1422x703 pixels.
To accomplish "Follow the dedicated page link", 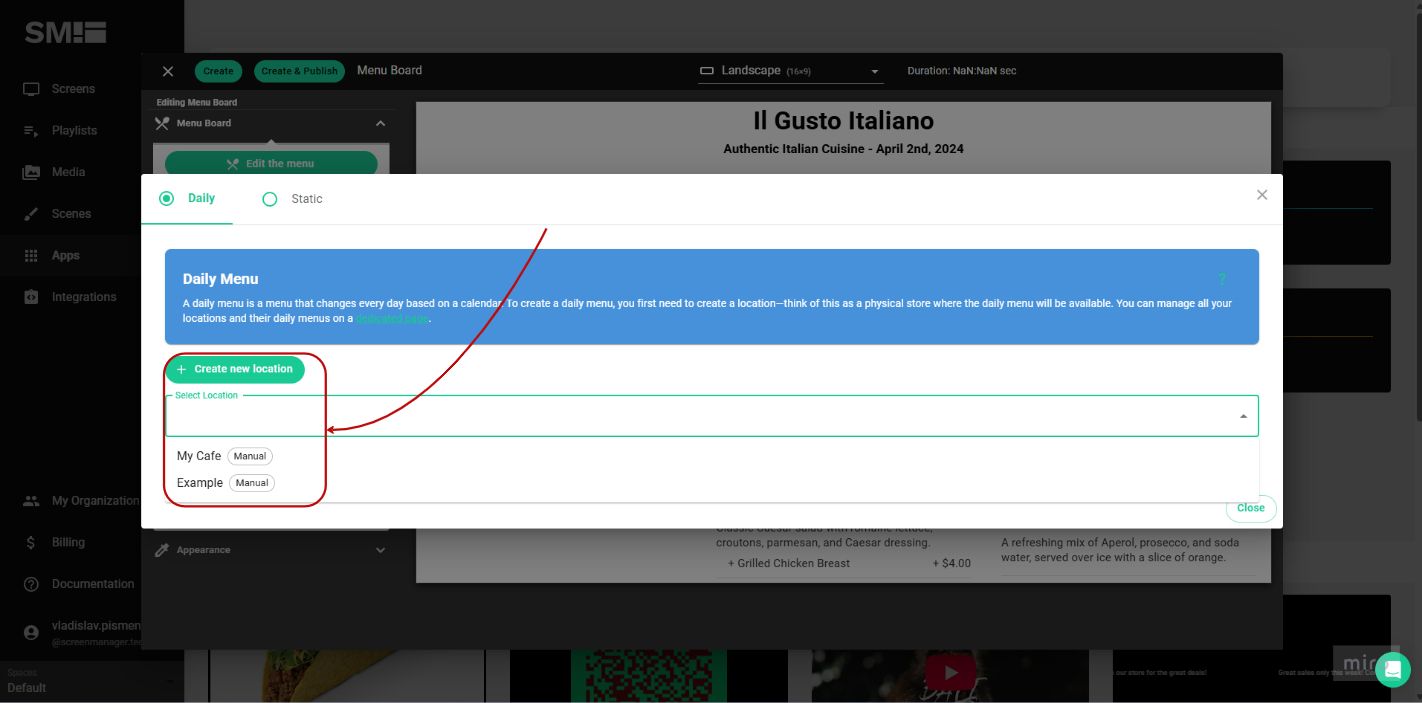I will tap(392, 319).
